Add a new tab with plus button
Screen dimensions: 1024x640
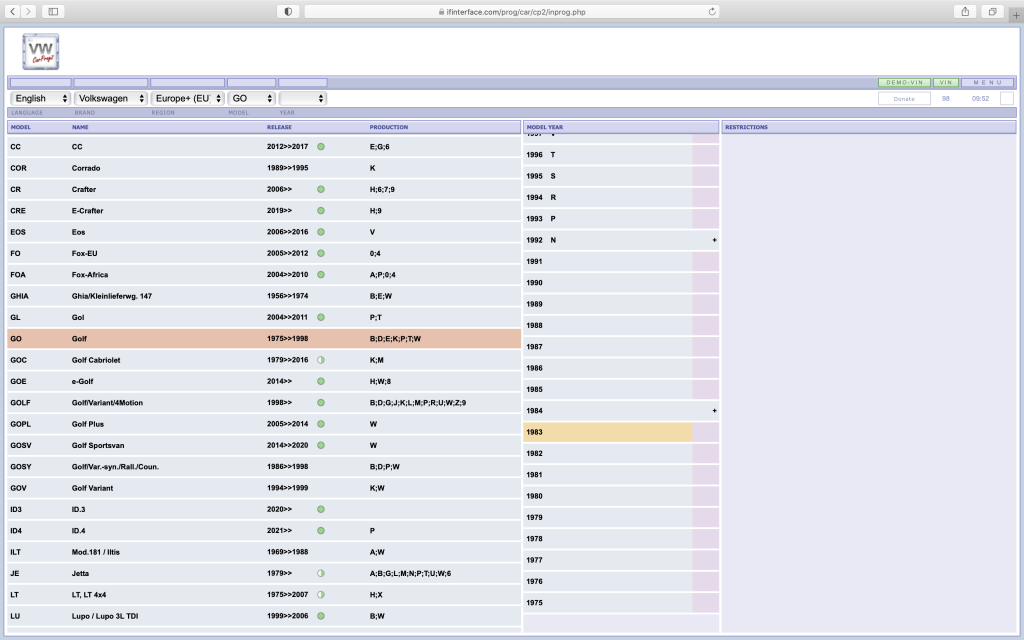pyautogui.click(x=1016, y=14)
